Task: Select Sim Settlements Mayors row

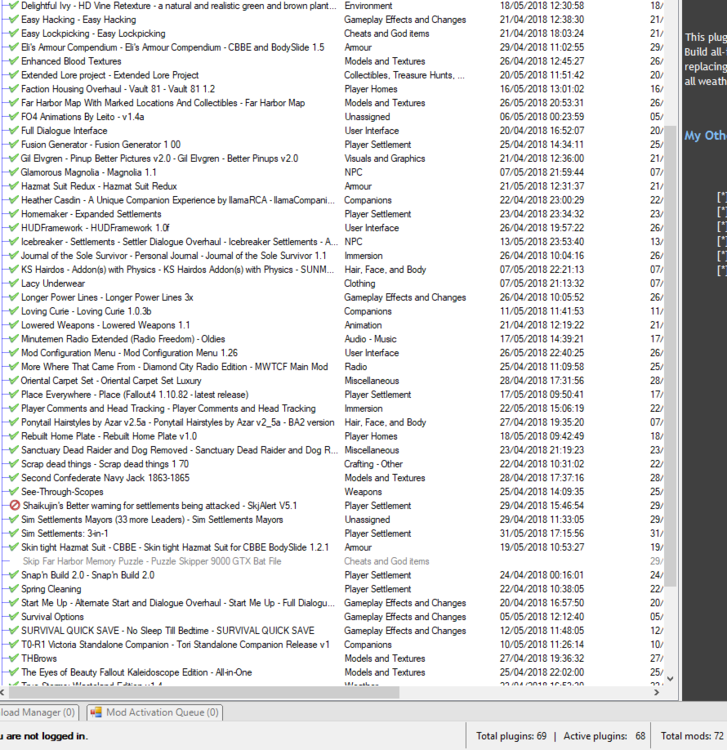Action: pyautogui.click(x=332, y=519)
